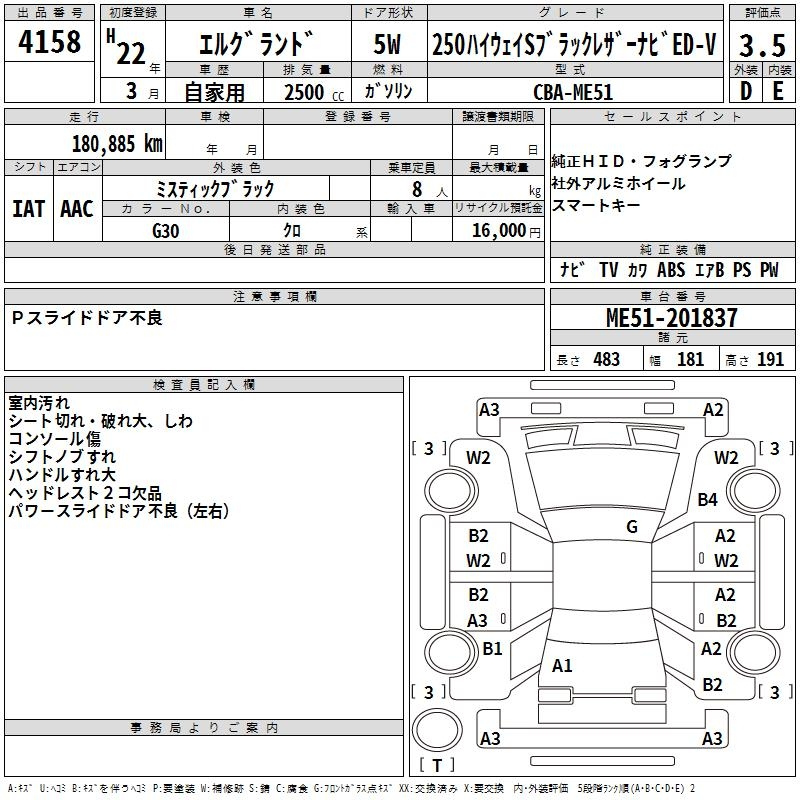The image size is (800, 800).
Task: Select the recycle deposit 16,000円
Action: (506, 231)
